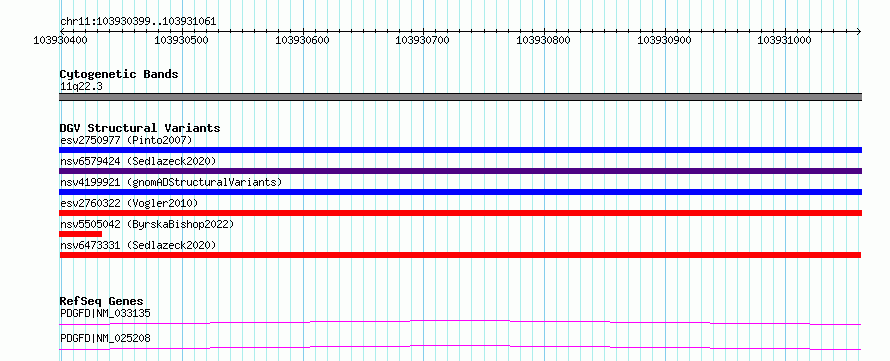The height and width of the screenshot is (361, 890).
Task: Click the Cytogenetic Bands track heading
Action: [119, 74]
